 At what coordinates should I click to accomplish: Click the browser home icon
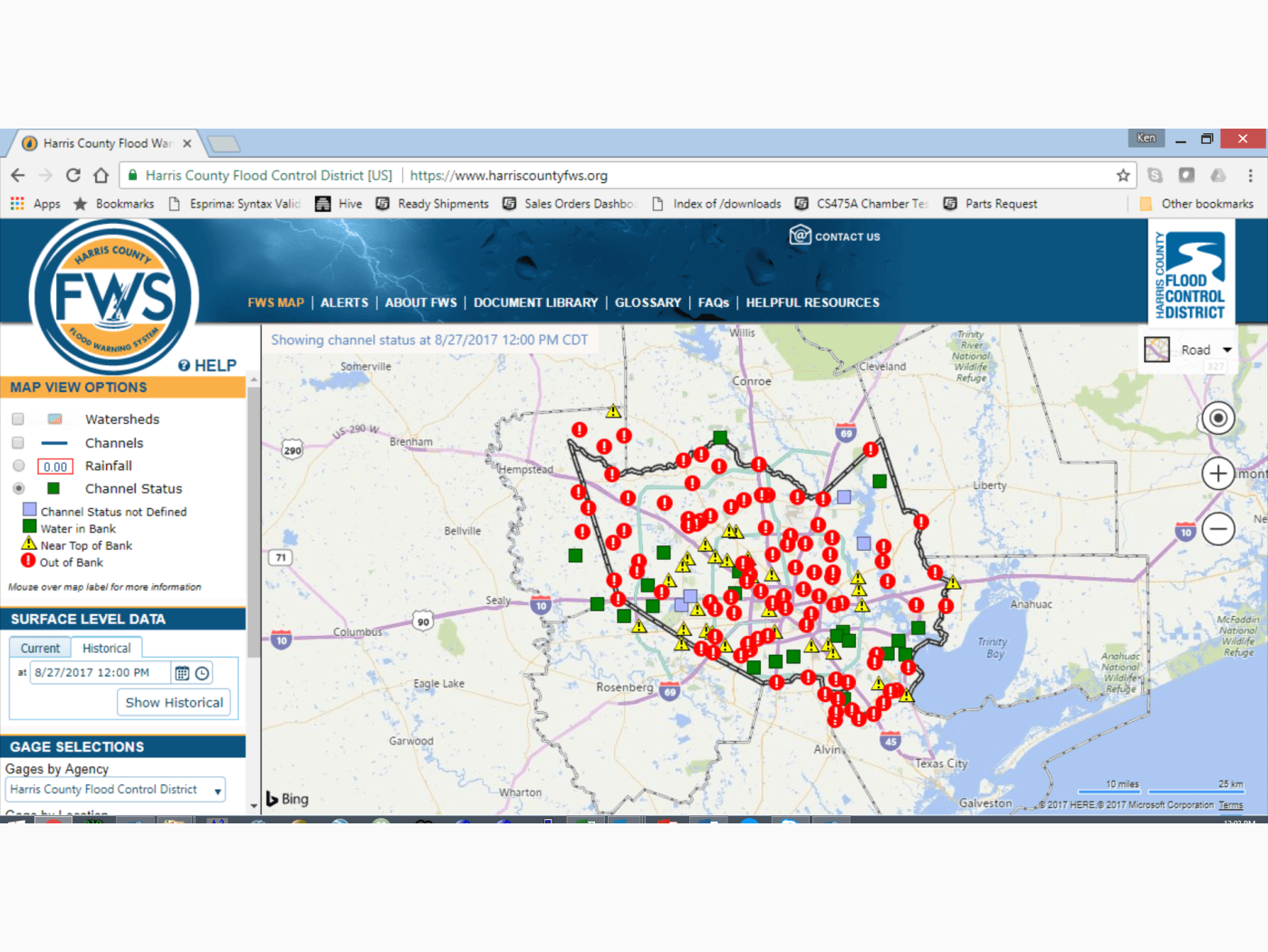101,175
